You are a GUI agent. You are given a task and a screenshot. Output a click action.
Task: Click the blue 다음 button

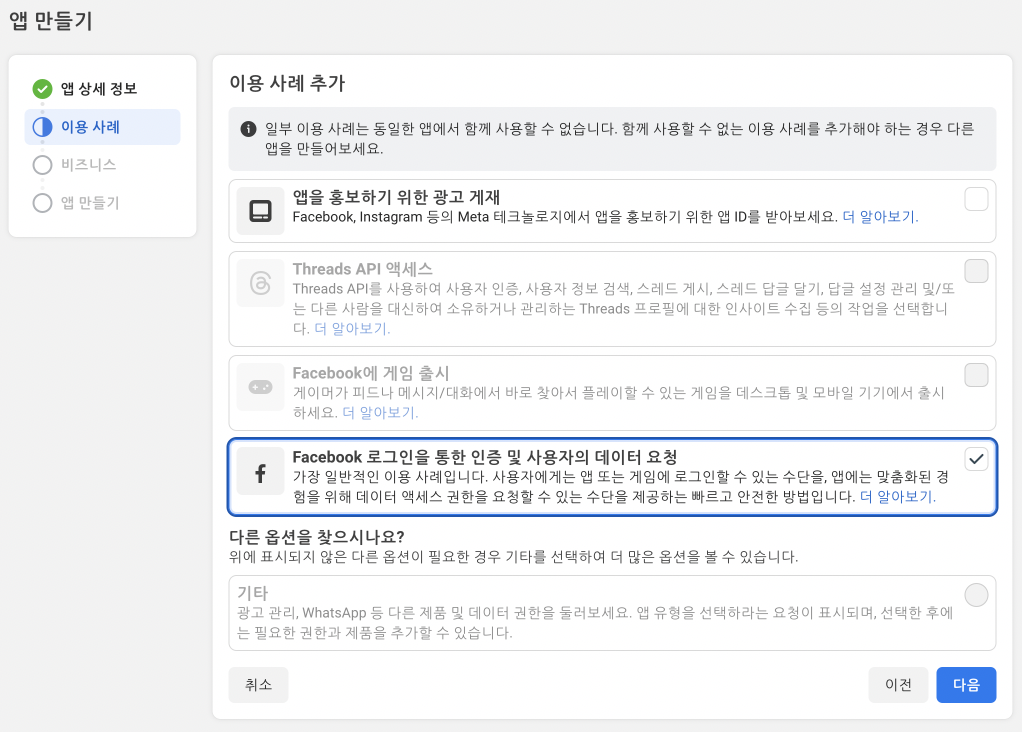966,684
